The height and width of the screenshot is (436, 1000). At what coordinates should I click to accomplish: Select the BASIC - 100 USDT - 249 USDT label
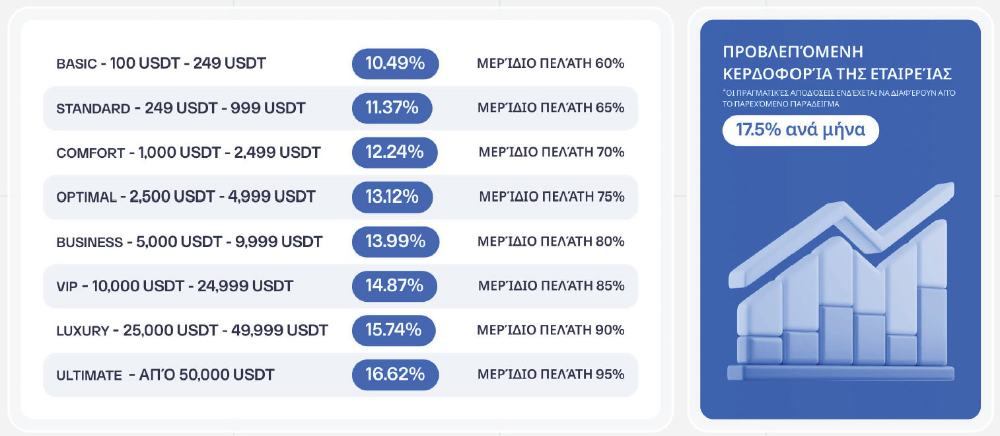coord(161,64)
